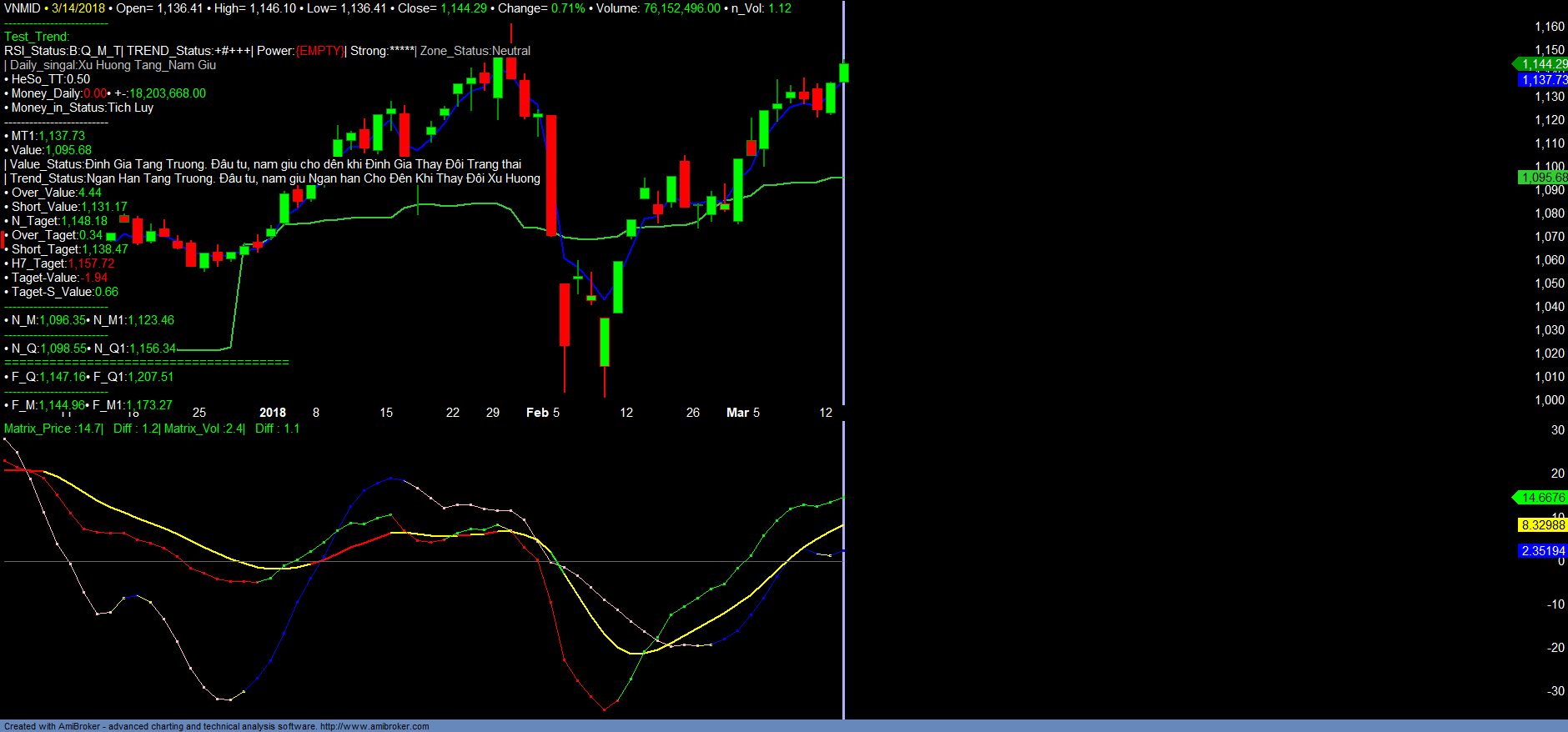Select the yellow 8.32988 indicator value tag

[1543, 525]
